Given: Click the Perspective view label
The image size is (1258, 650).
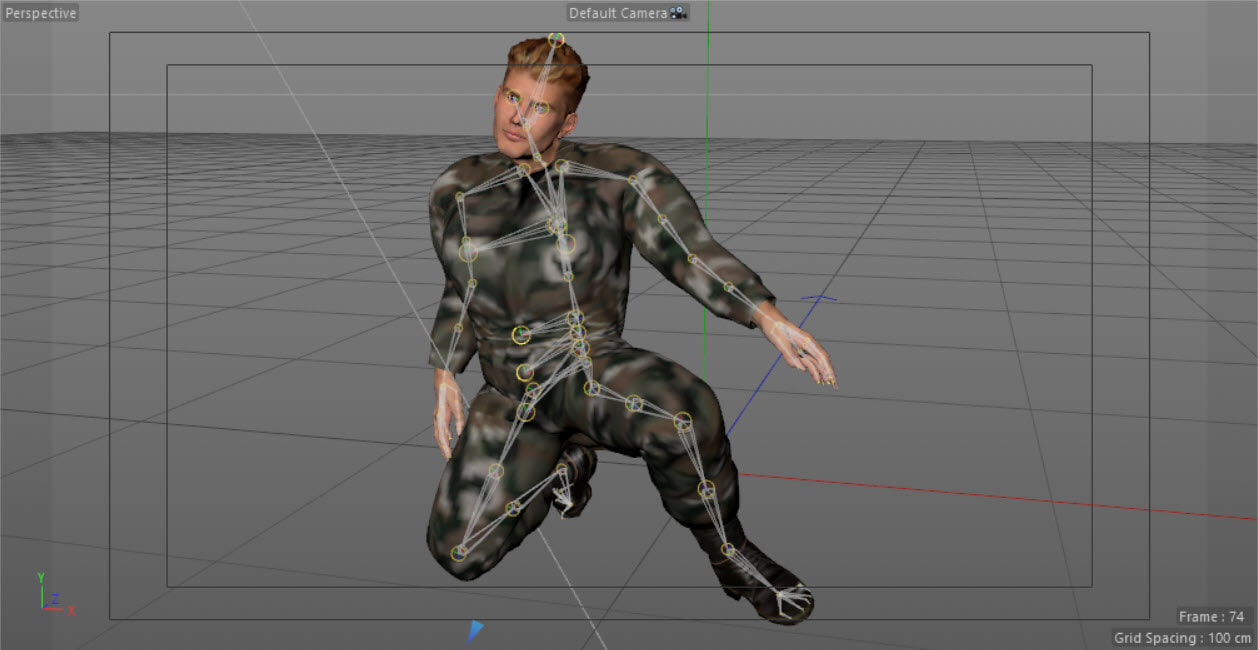Looking at the screenshot, I should (x=41, y=13).
